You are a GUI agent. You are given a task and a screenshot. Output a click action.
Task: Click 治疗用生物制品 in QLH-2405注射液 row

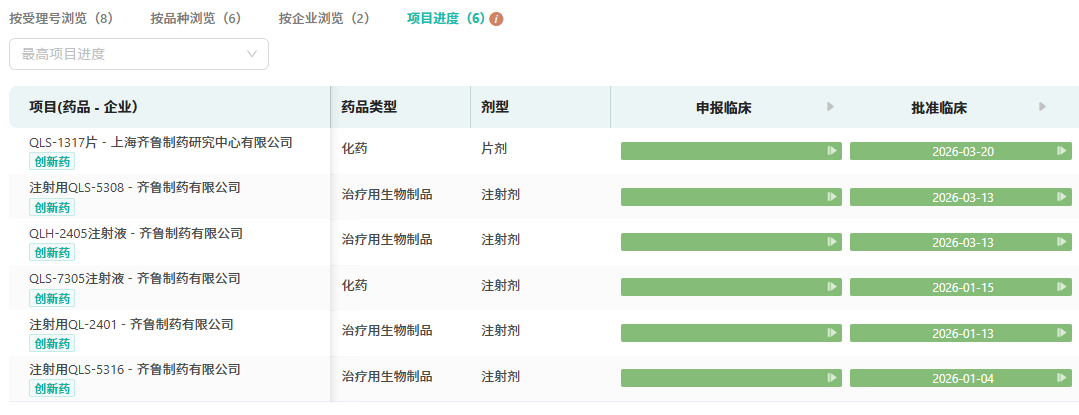click(387, 240)
